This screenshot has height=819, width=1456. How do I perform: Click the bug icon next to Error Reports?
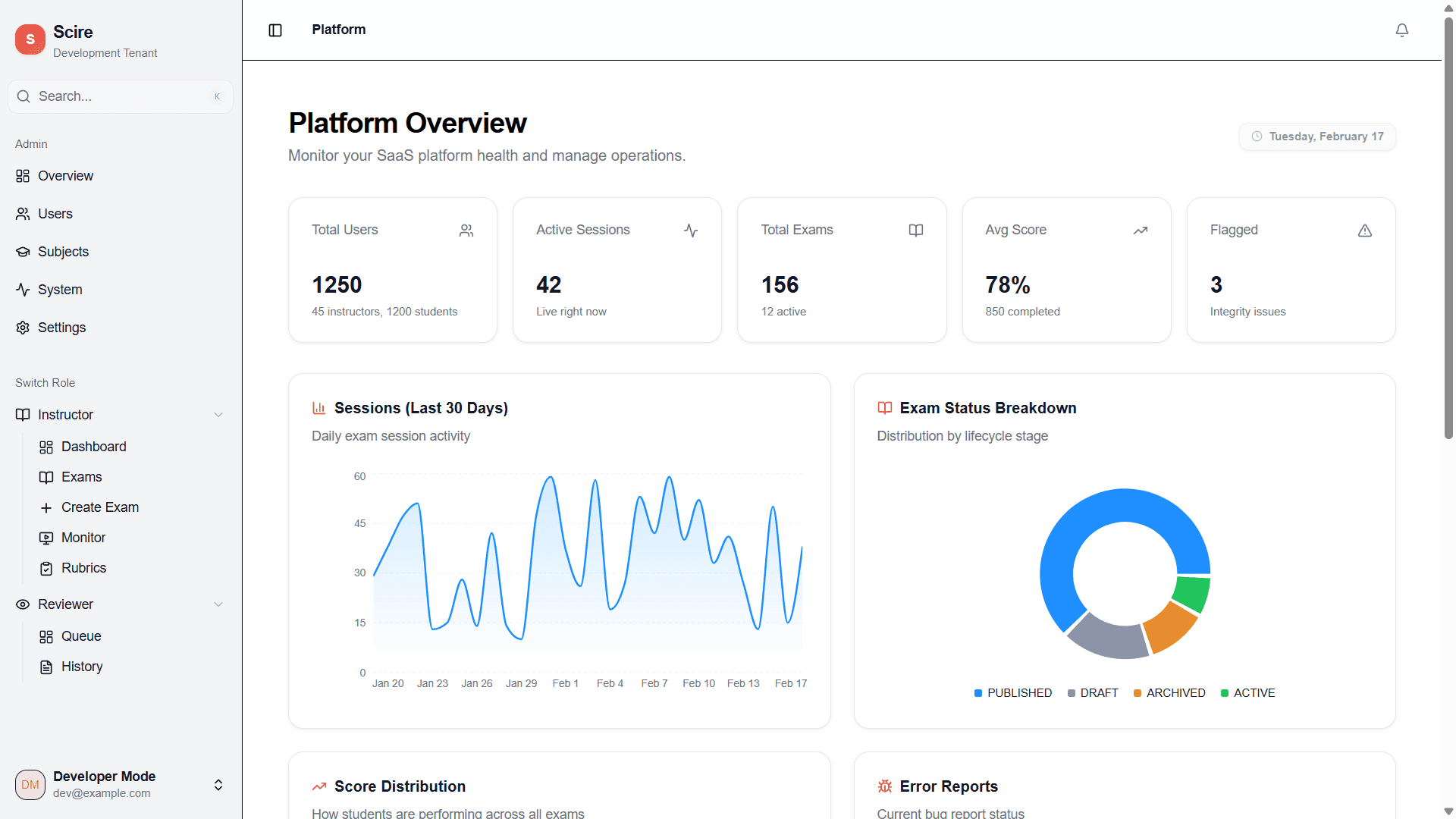point(884,786)
